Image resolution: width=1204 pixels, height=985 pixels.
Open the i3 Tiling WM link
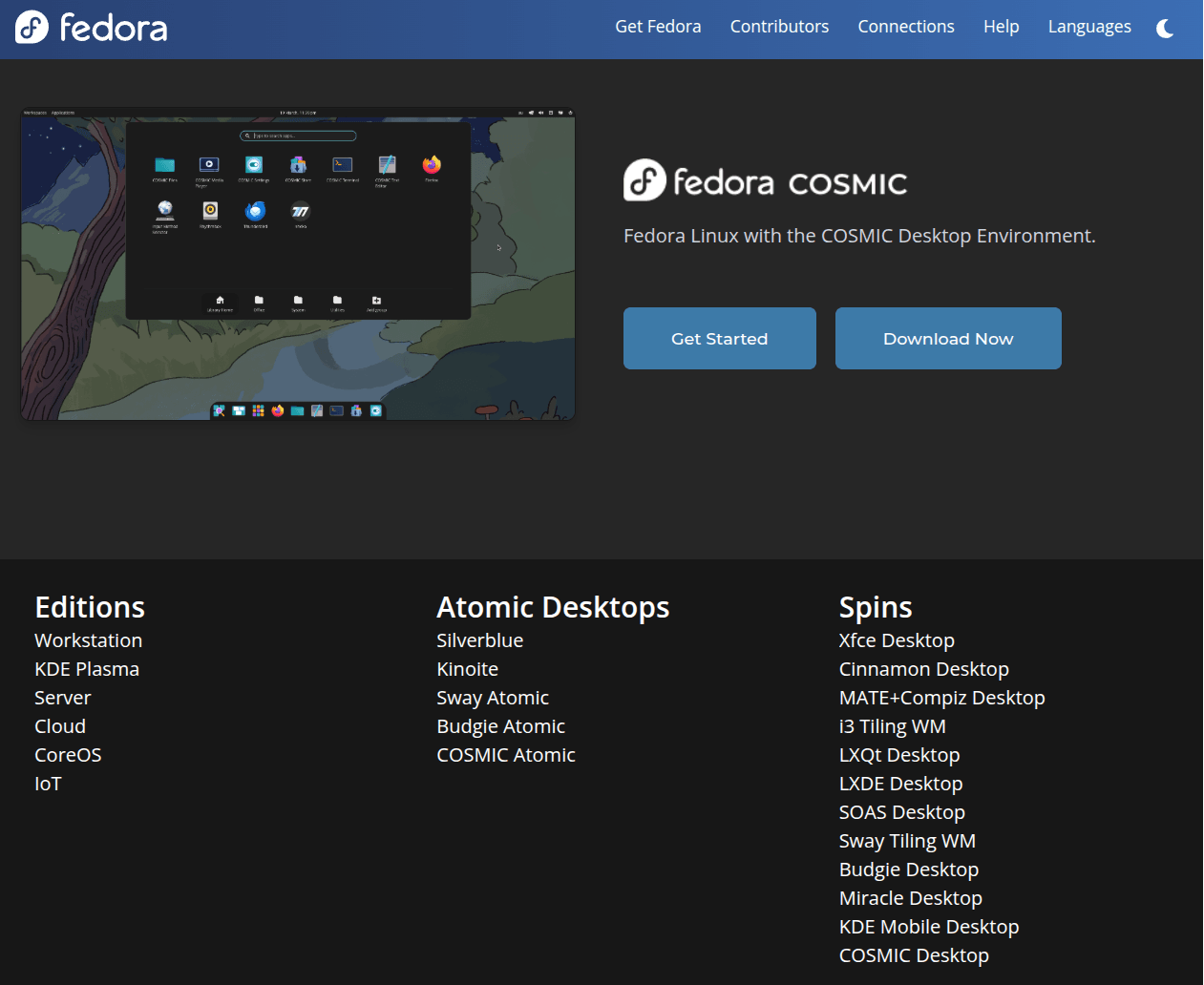893,726
